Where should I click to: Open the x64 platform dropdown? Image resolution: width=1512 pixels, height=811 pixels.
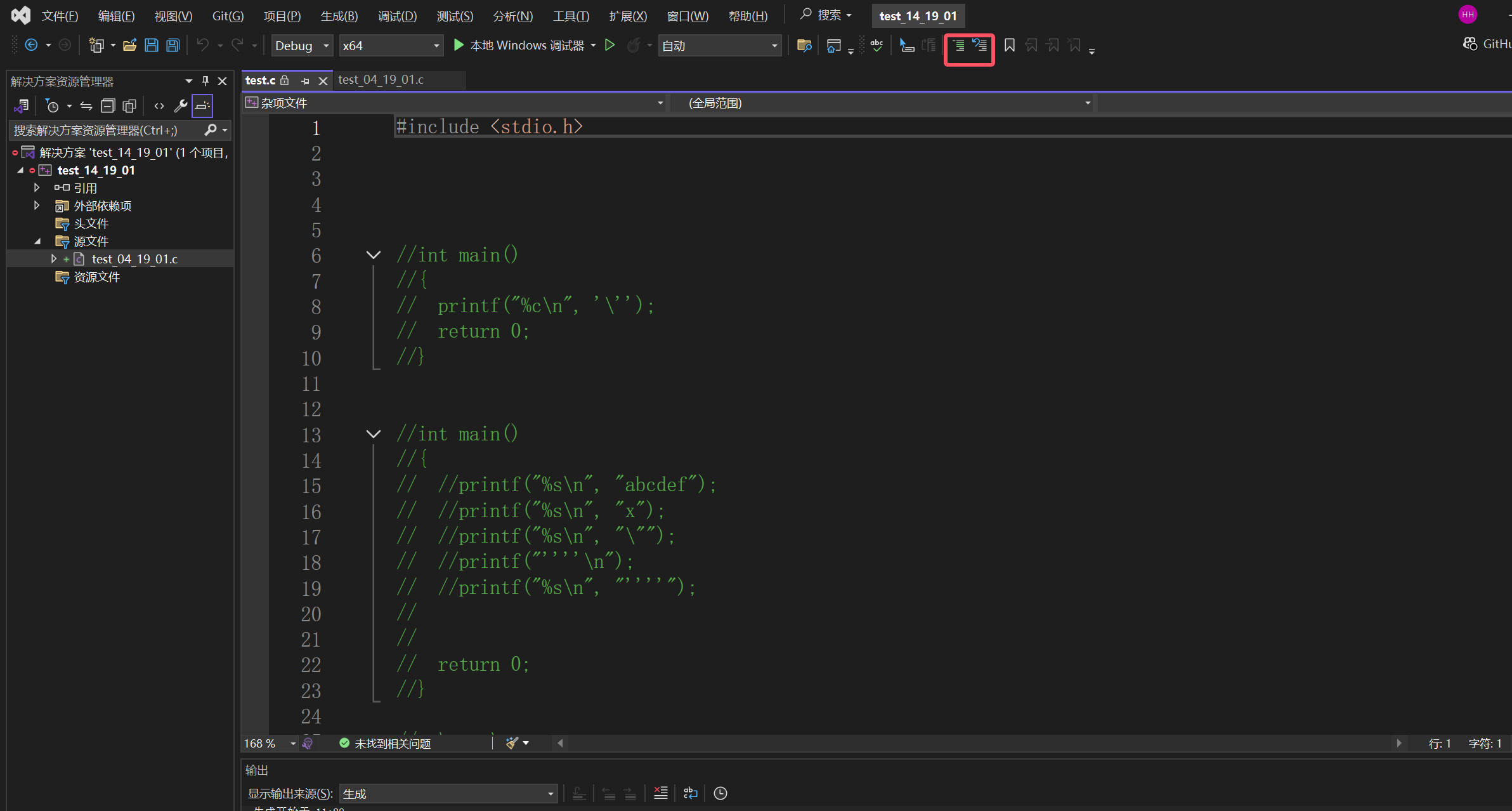pyautogui.click(x=391, y=46)
